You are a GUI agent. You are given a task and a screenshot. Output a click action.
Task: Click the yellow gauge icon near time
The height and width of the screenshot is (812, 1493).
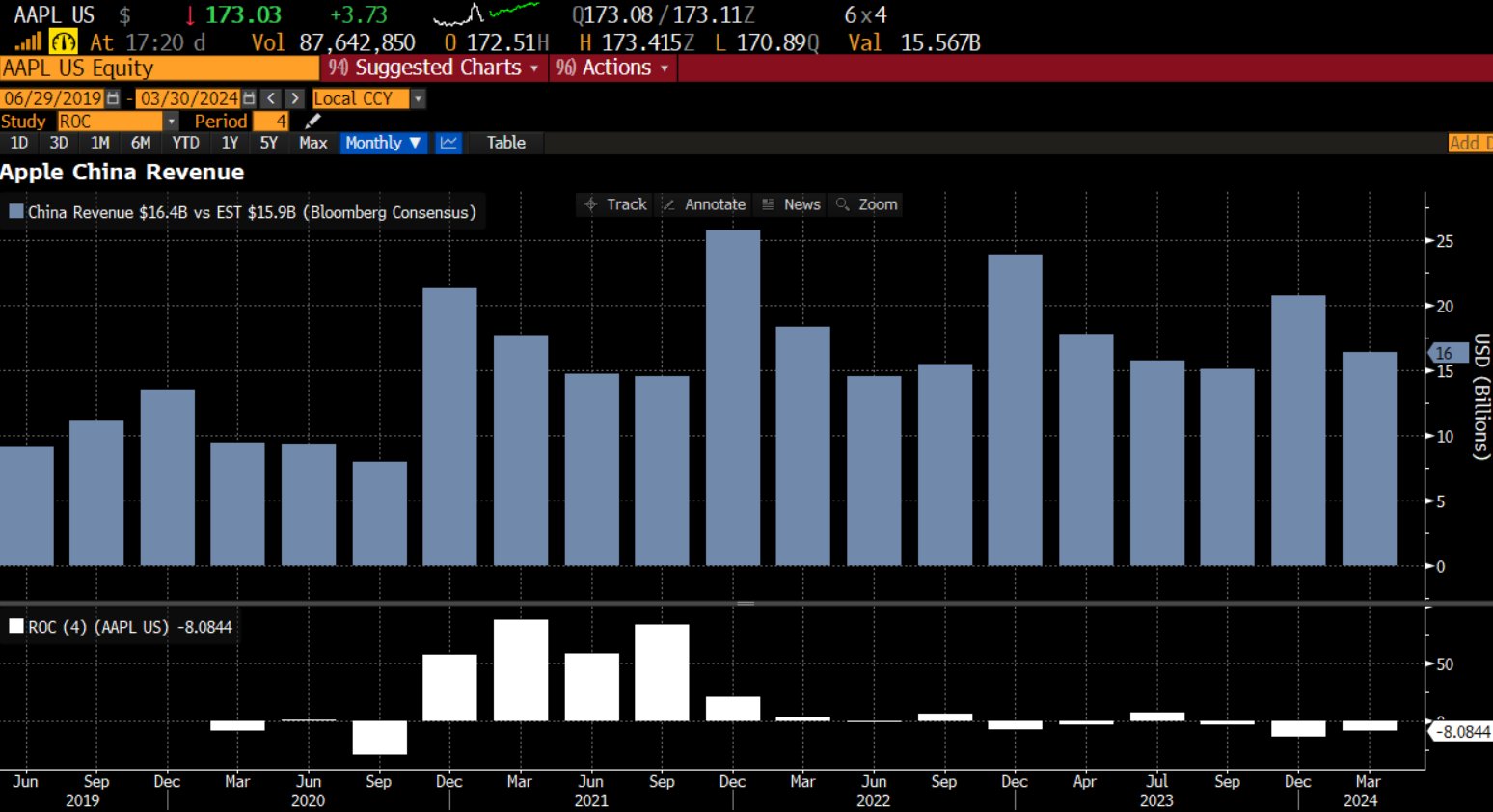63,42
